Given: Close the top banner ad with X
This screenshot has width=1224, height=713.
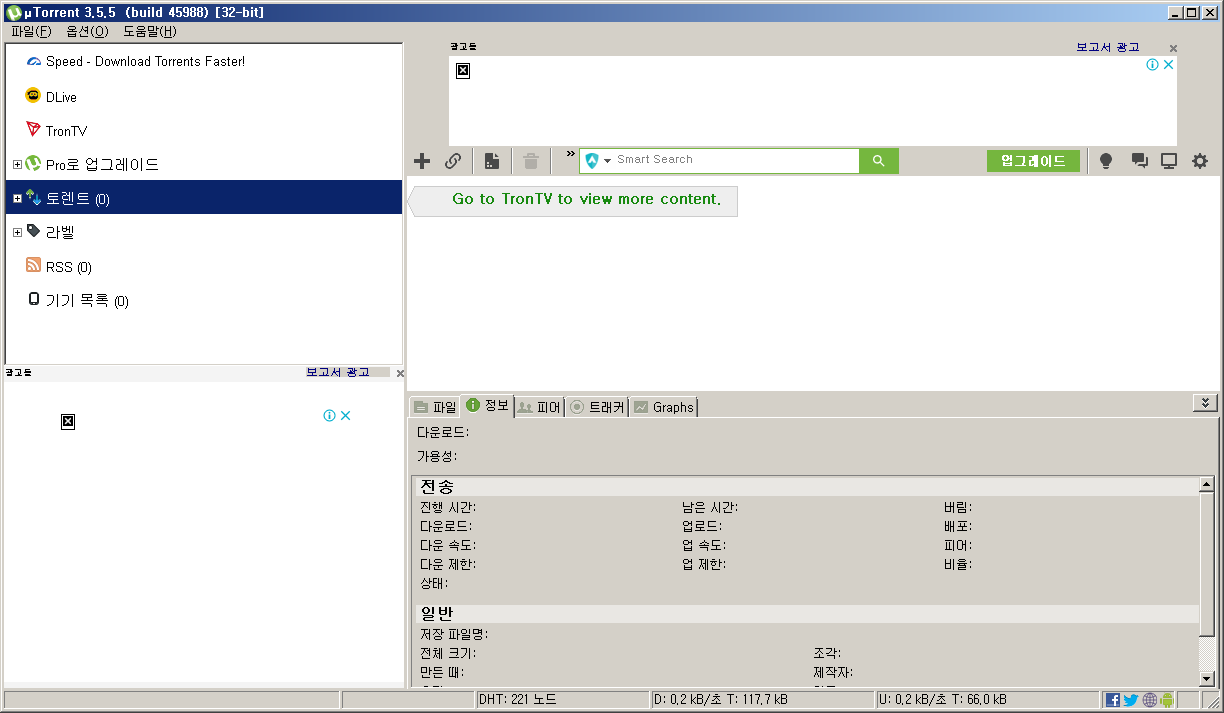Looking at the screenshot, I should (x=1174, y=48).
